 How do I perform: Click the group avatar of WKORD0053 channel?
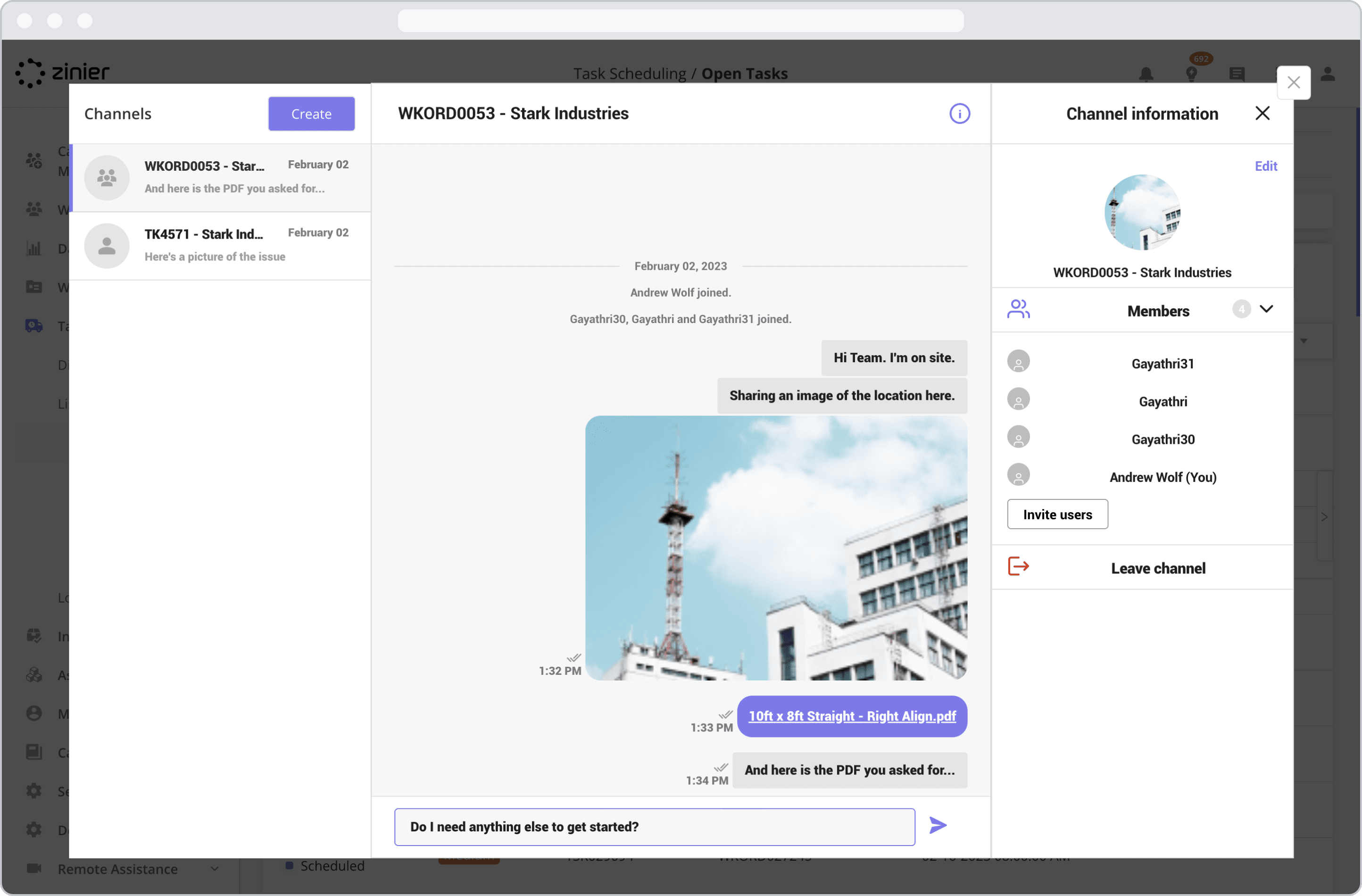(x=107, y=177)
